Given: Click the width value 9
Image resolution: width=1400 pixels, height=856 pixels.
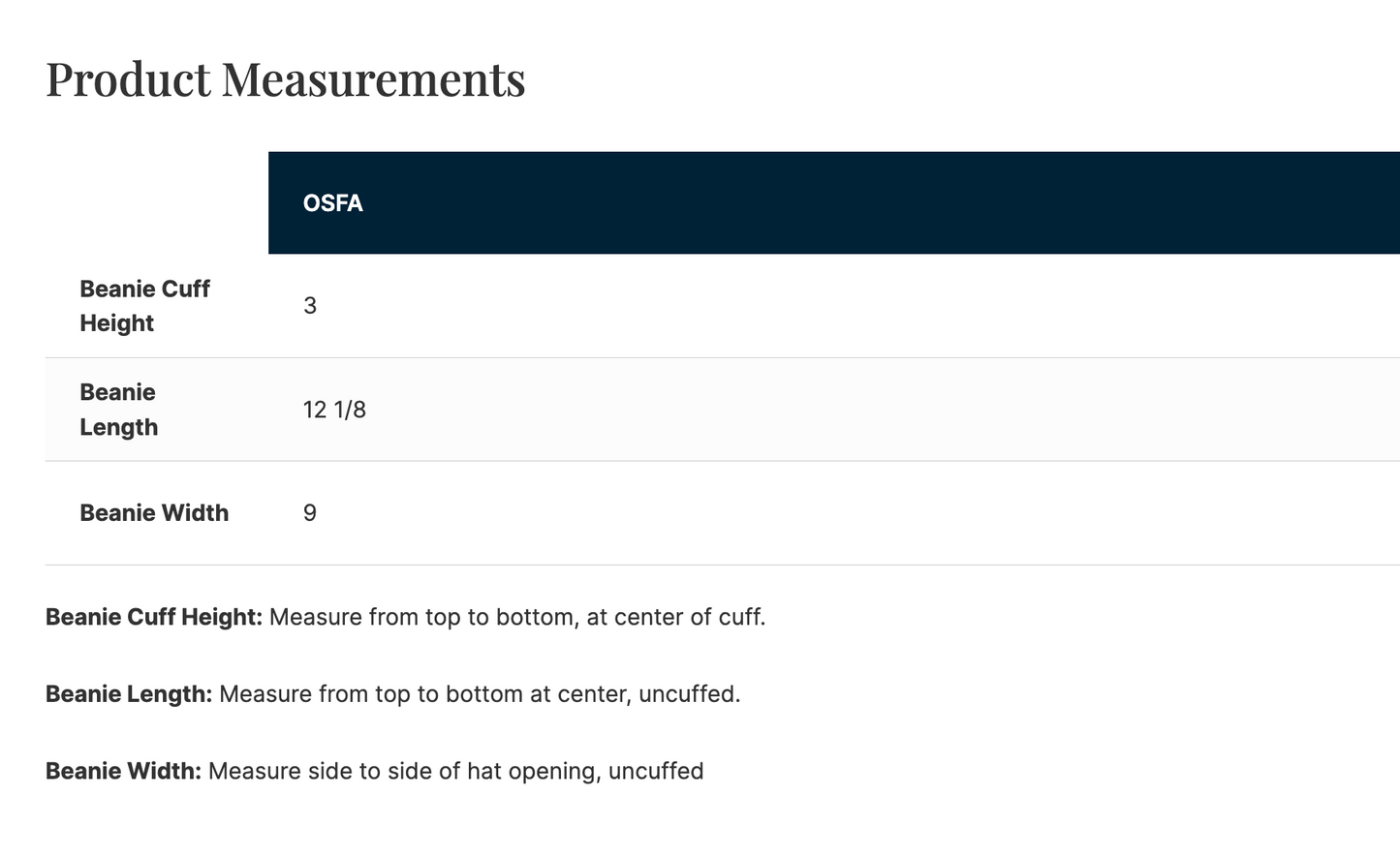Looking at the screenshot, I should coord(310,513).
